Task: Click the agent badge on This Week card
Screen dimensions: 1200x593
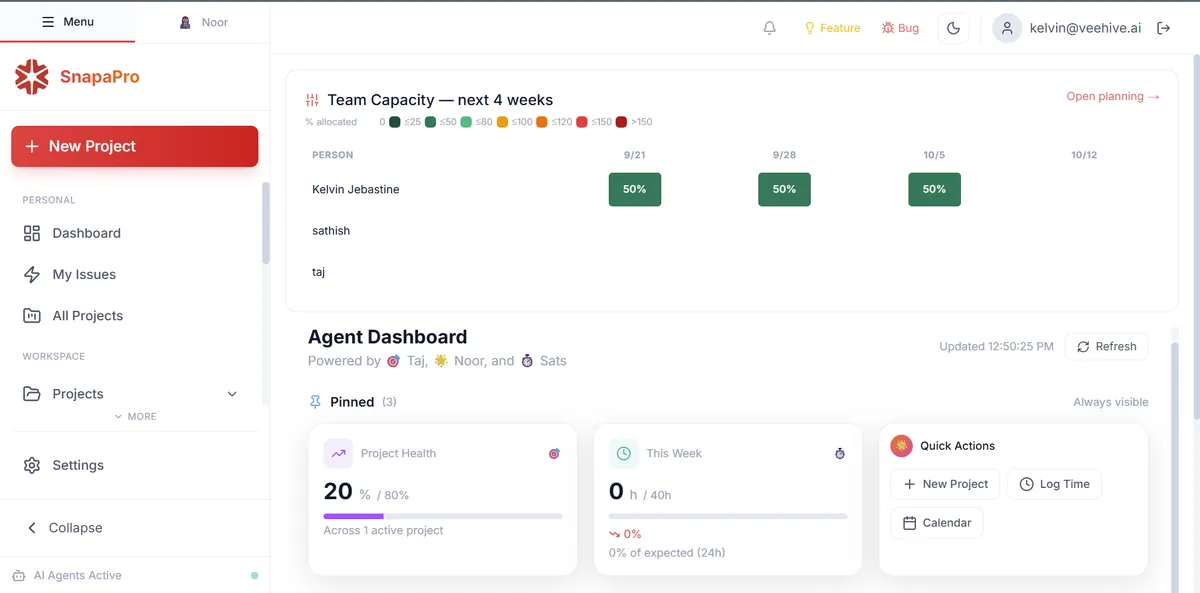Action: click(840, 454)
